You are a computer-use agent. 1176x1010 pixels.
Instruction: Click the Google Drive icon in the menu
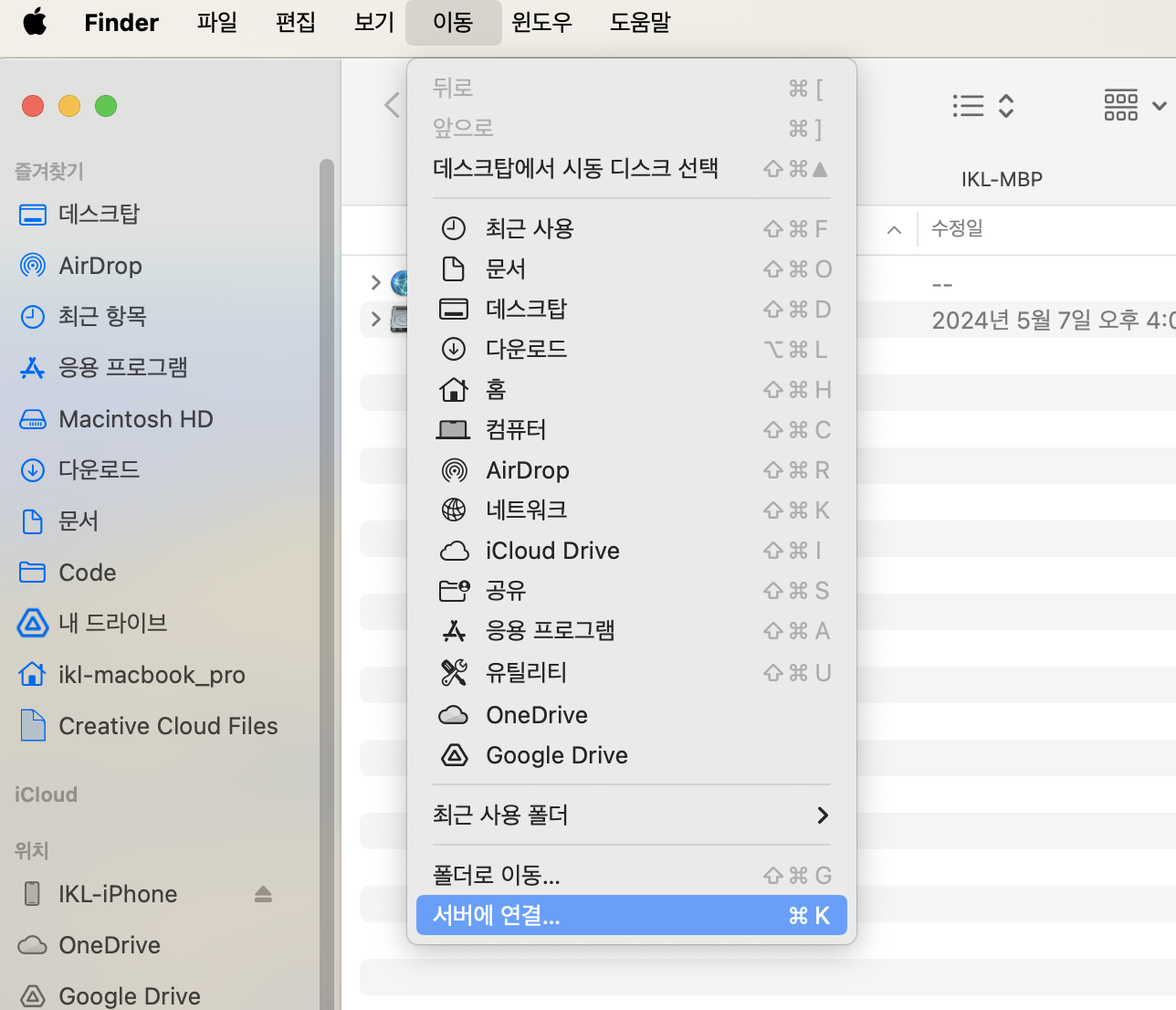[x=454, y=755]
